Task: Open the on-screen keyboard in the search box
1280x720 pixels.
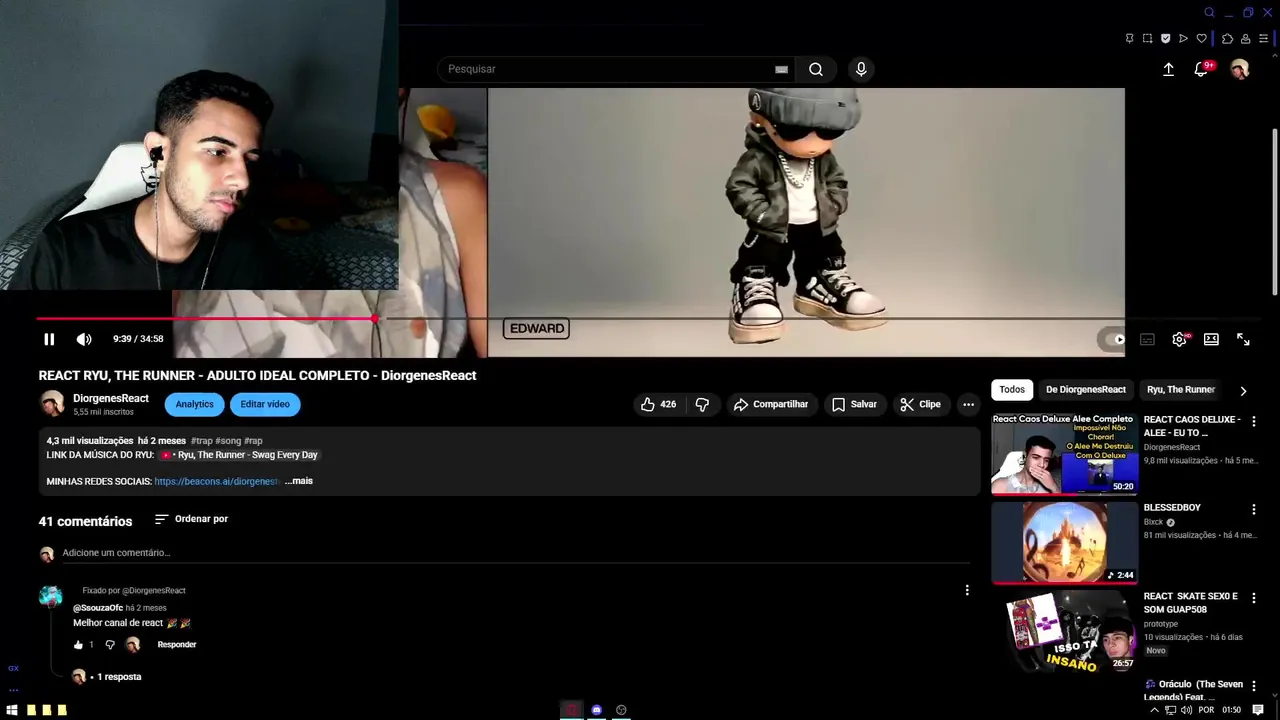Action: pos(781,69)
